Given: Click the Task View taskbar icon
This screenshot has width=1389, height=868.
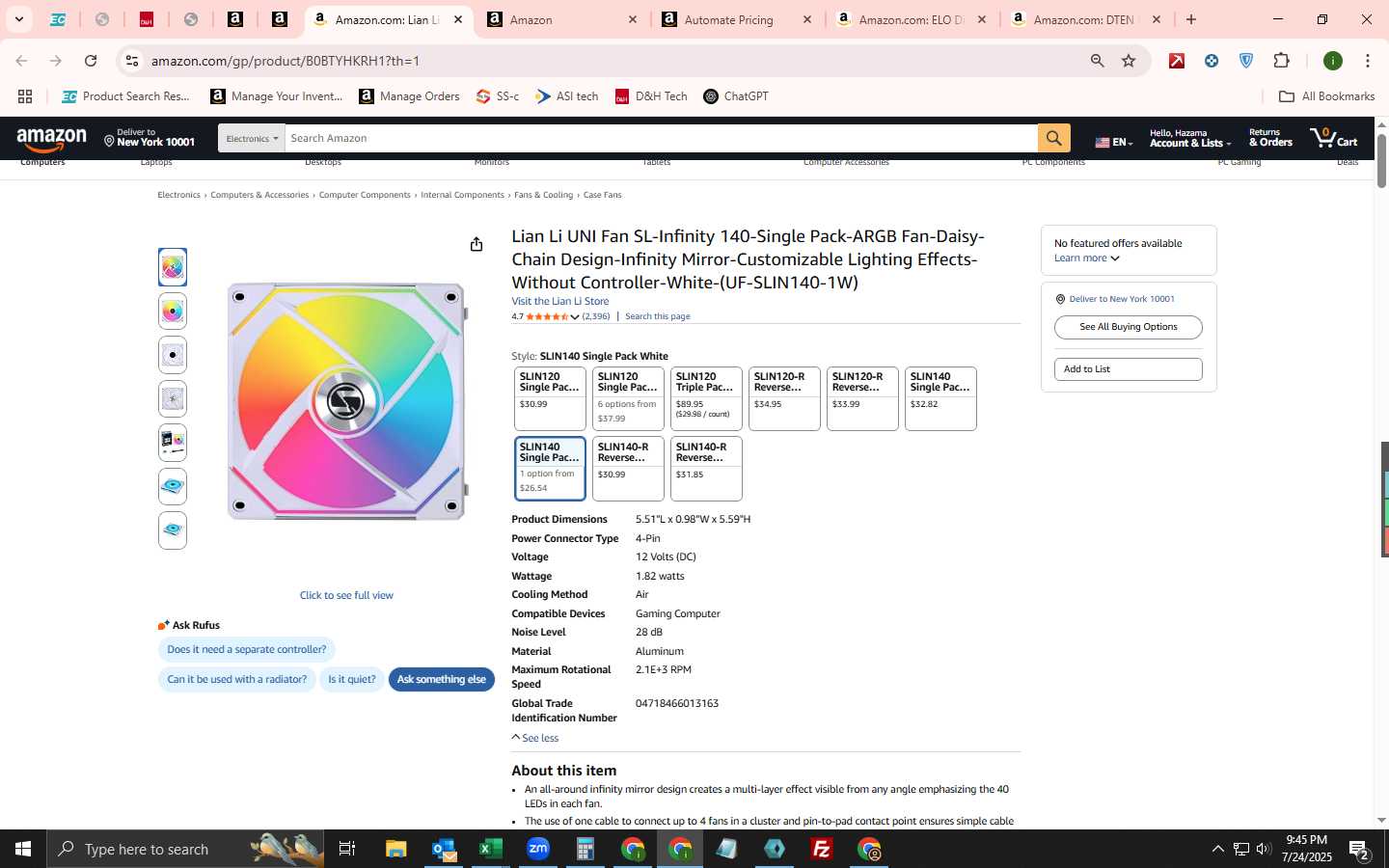Looking at the screenshot, I should (347, 849).
